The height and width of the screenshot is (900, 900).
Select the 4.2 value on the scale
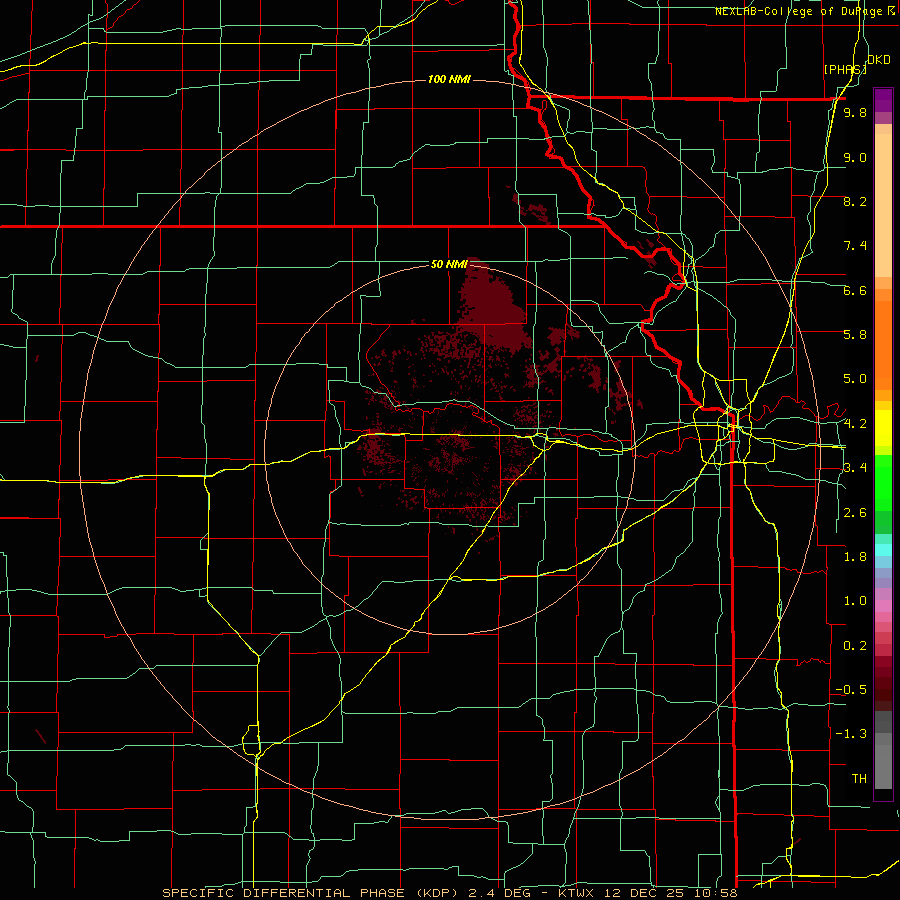[855, 424]
